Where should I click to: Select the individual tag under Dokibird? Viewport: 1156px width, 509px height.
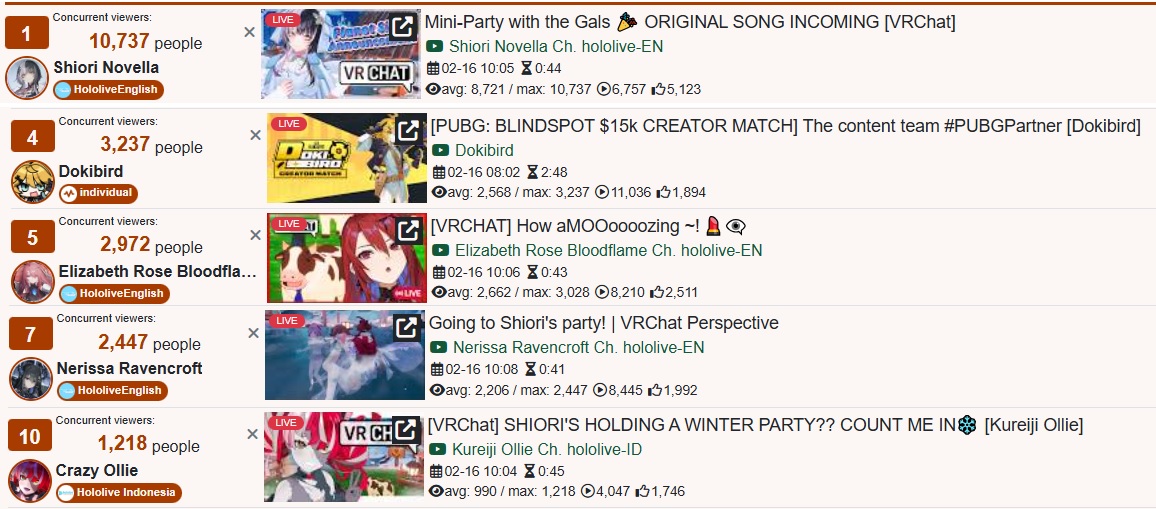[x=98, y=193]
